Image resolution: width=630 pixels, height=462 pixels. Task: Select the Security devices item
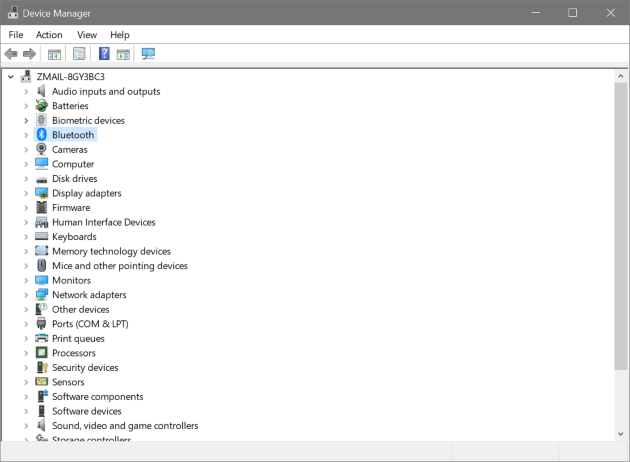(x=85, y=368)
